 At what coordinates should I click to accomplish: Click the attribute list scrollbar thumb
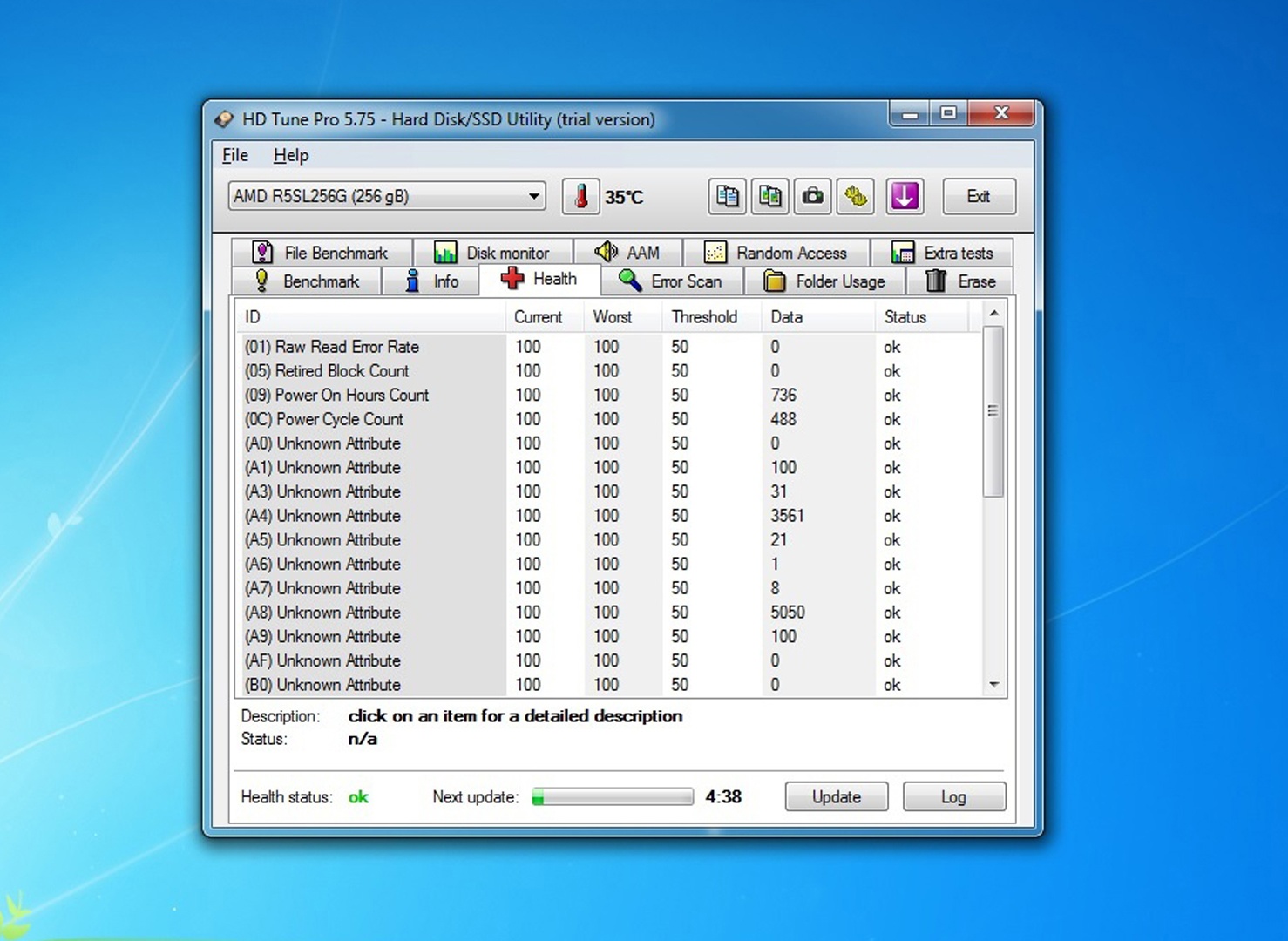[x=993, y=411]
